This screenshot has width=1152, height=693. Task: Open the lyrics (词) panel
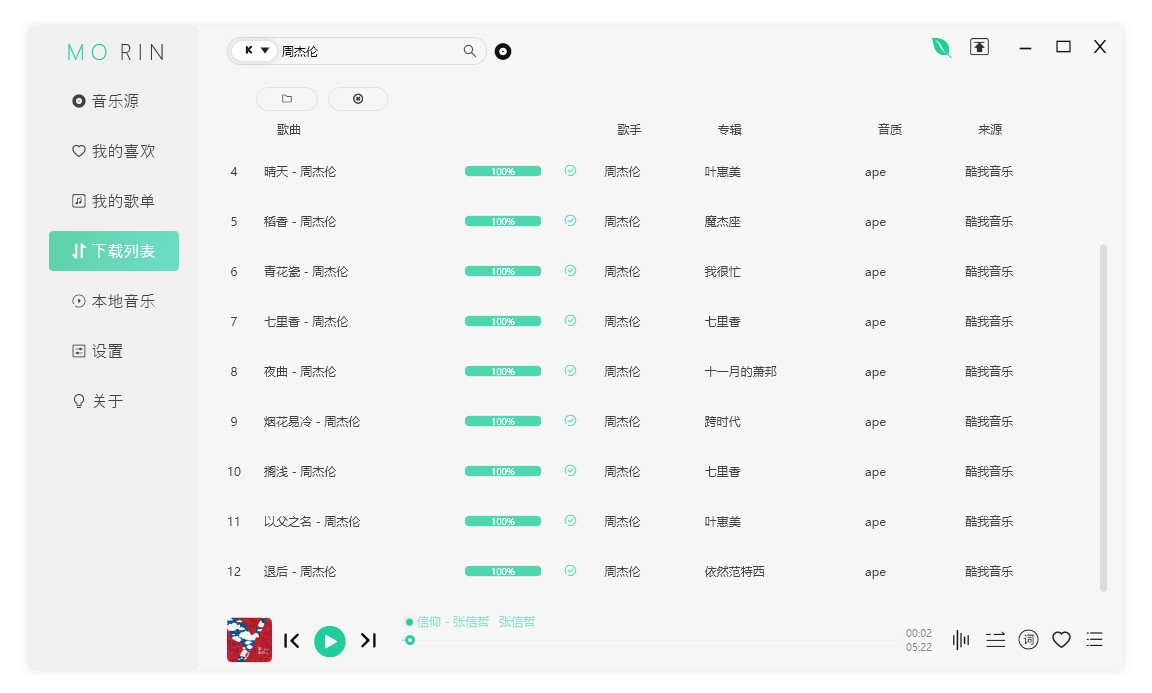[1028, 639]
